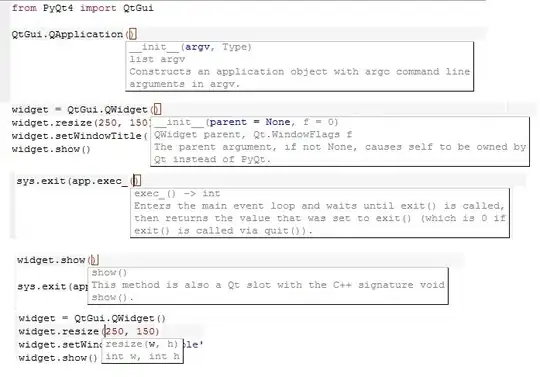Viewport: 540px width, 377px height.
Task: Click 'Constructs an application object with argc' text
Action: [x=260, y=72]
